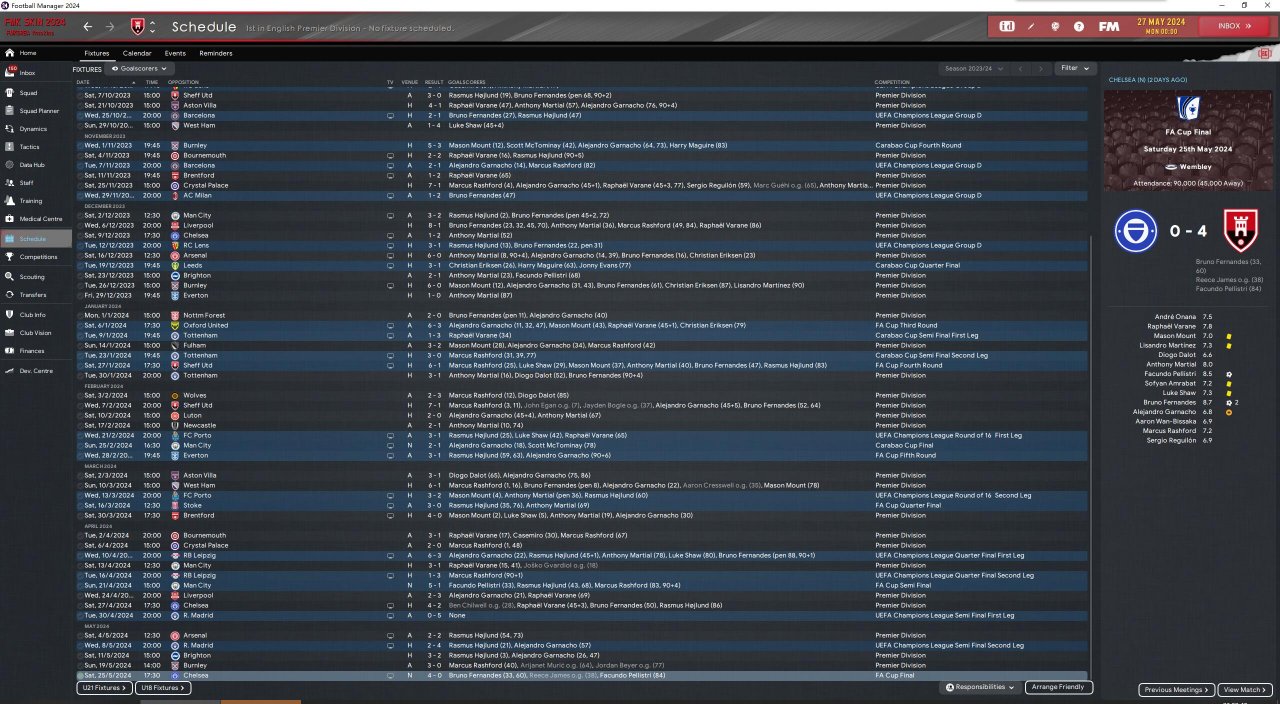The image size is (1280, 704).
Task: Click Previous Meetings button
Action: [x=1176, y=690]
